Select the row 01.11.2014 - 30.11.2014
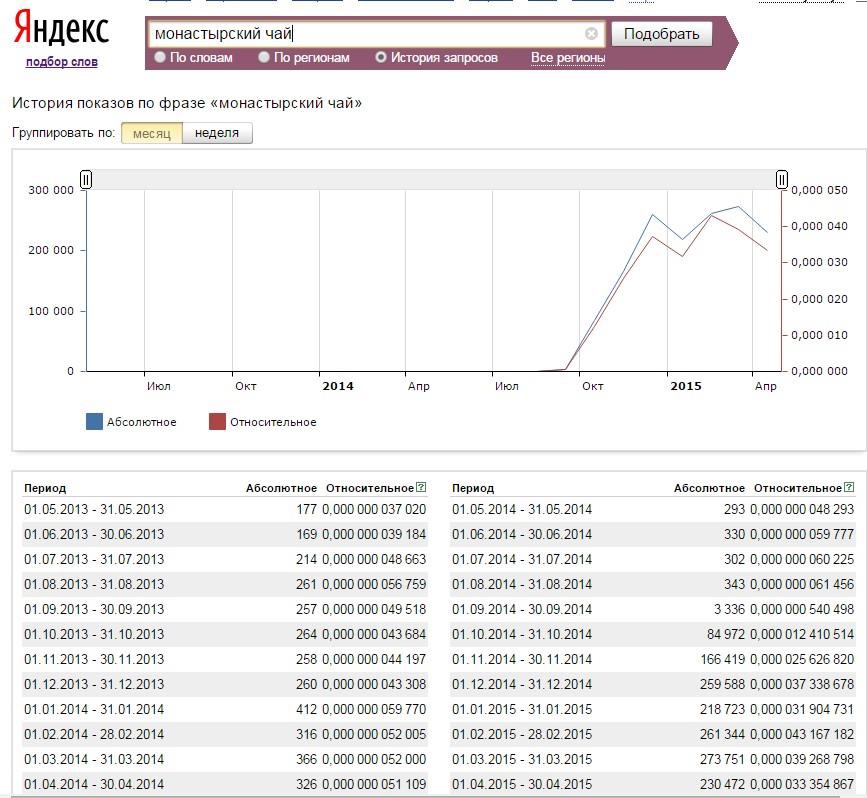The height and width of the screenshot is (798, 867). pos(653,659)
